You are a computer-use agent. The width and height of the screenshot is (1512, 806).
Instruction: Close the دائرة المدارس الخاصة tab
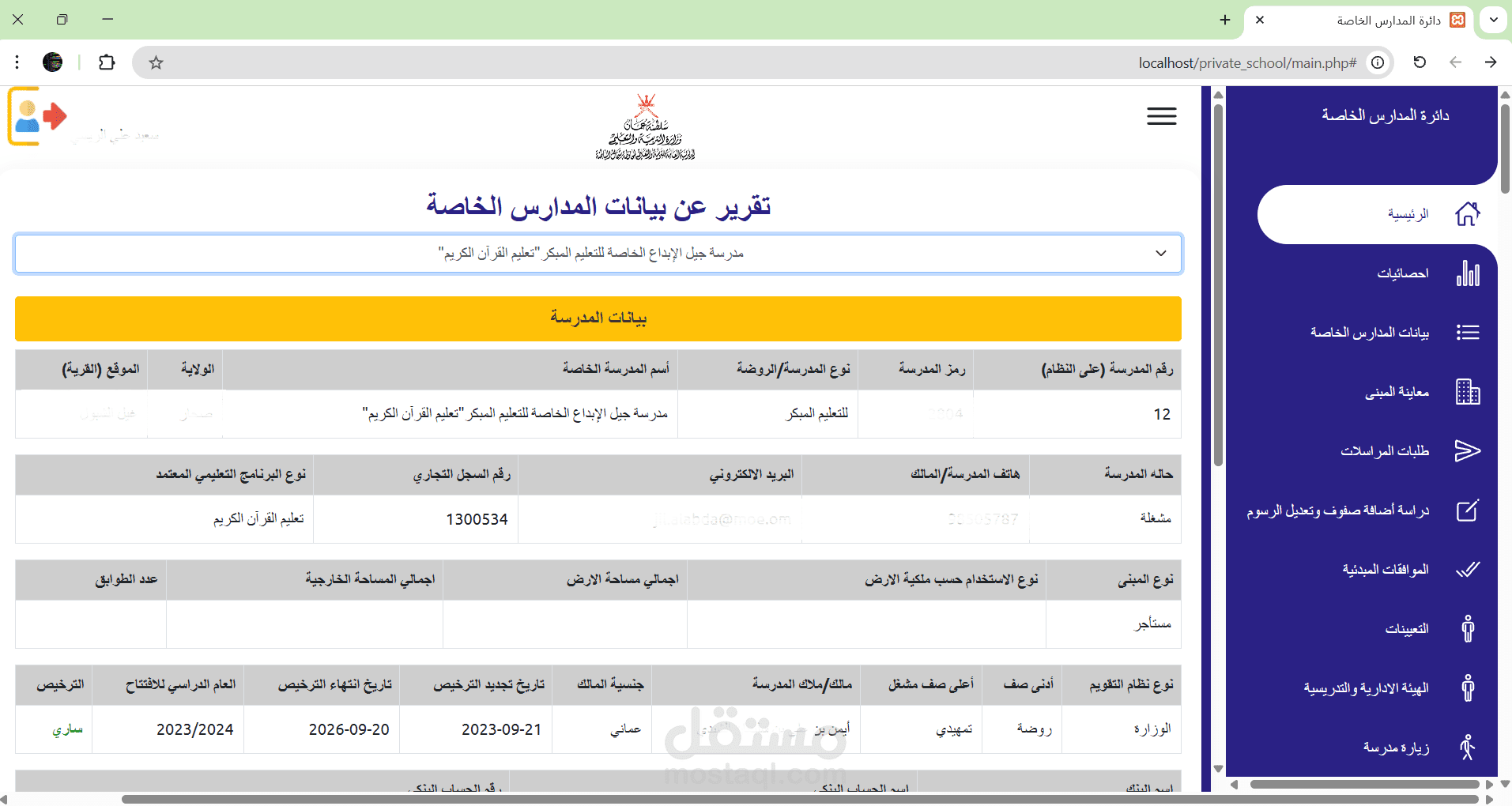click(1260, 20)
